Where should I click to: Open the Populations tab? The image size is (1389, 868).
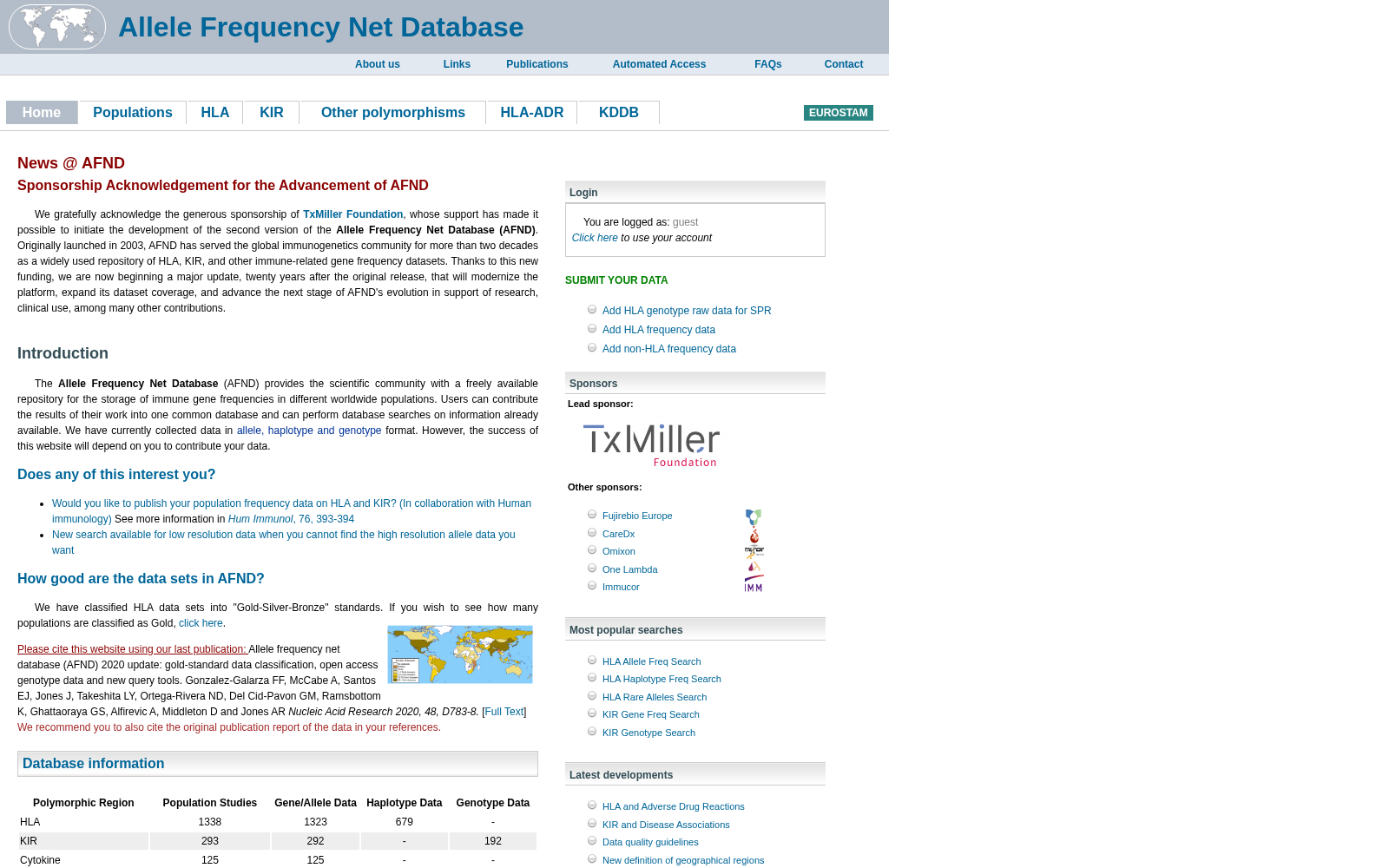click(x=133, y=113)
